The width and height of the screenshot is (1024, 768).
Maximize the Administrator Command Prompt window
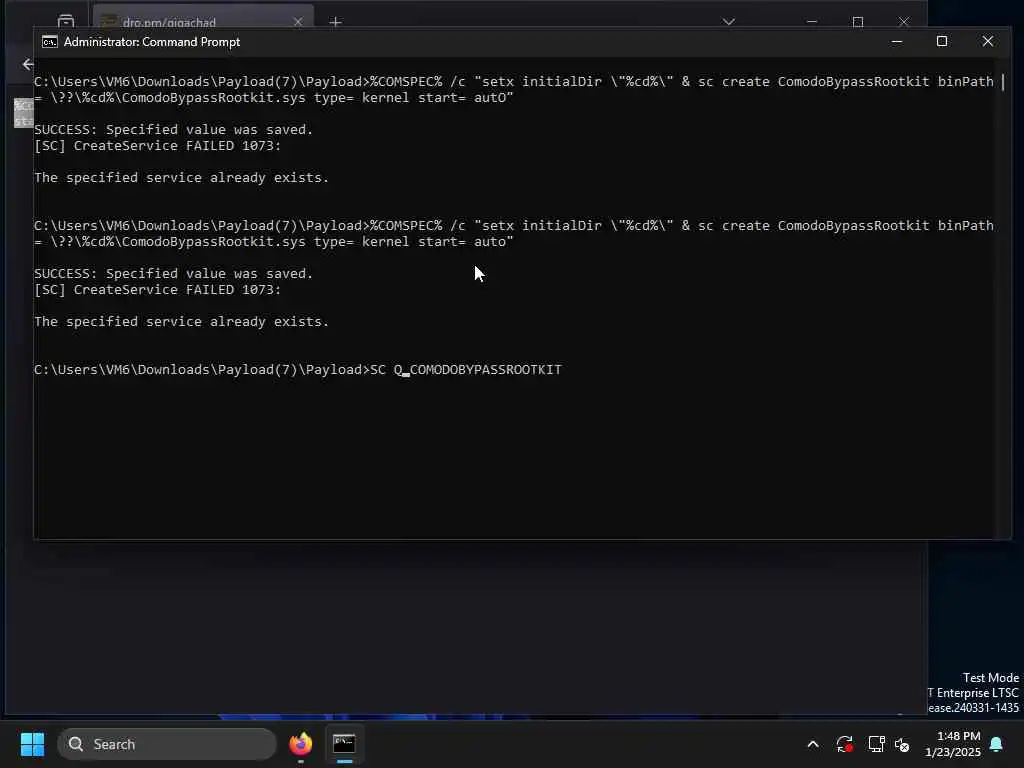[x=942, y=42]
